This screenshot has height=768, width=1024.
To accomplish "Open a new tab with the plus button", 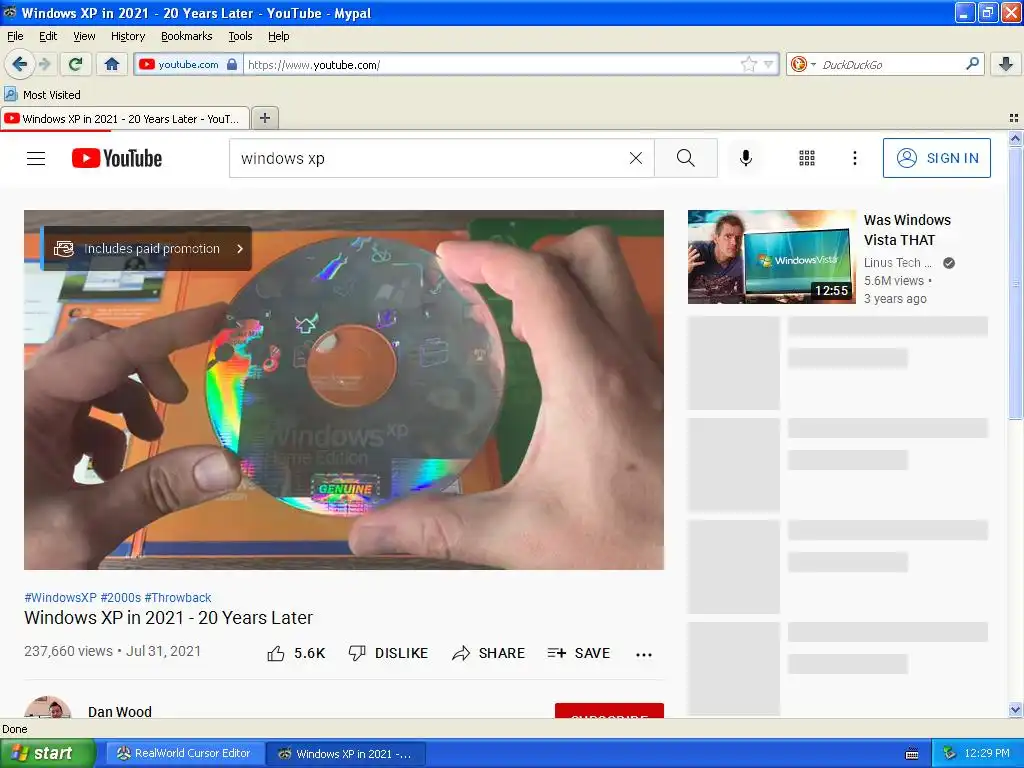I will [264, 118].
